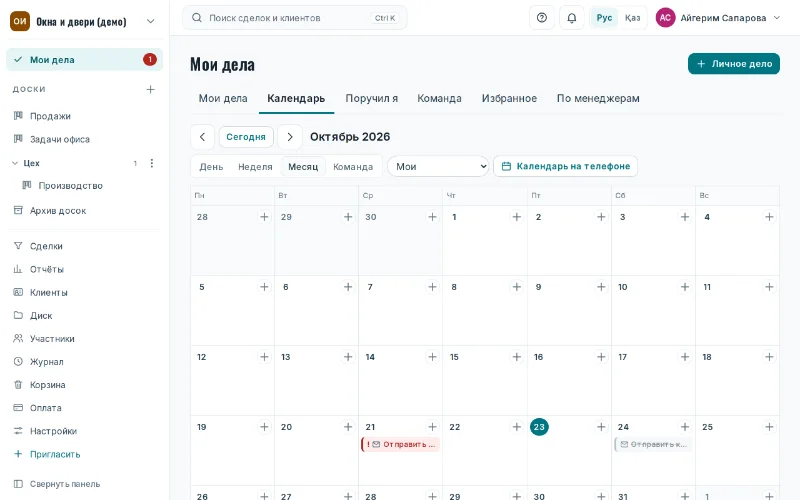This screenshot has width=800, height=500.
Task: Jump to Сегодня
Action: pyautogui.click(x=246, y=137)
